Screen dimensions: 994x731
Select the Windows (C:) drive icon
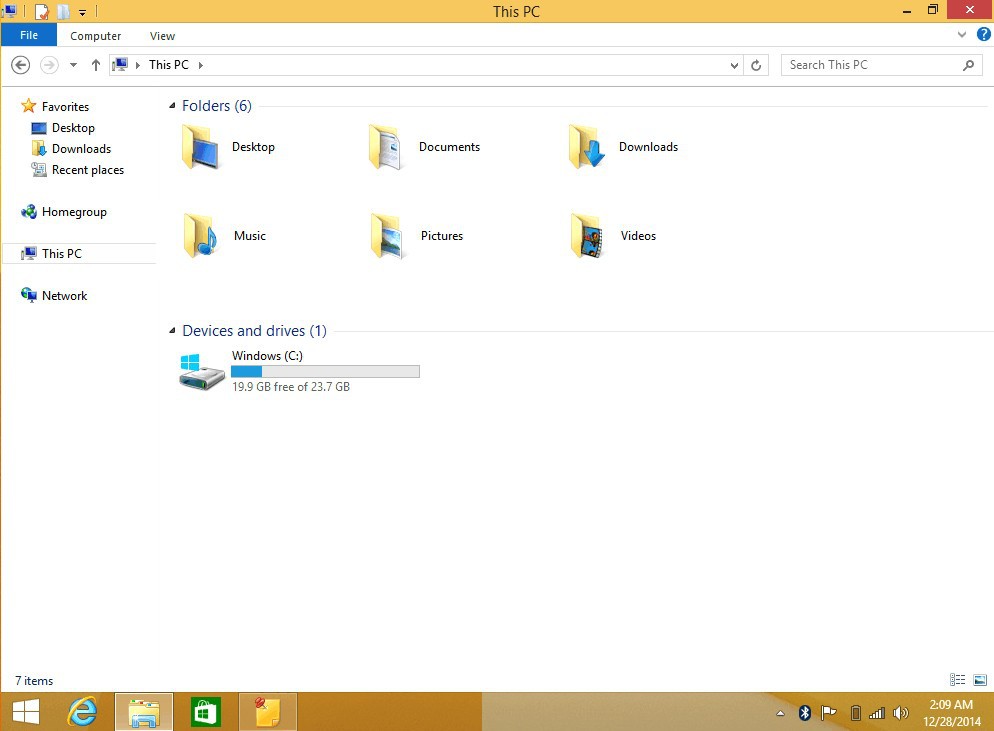tap(202, 371)
